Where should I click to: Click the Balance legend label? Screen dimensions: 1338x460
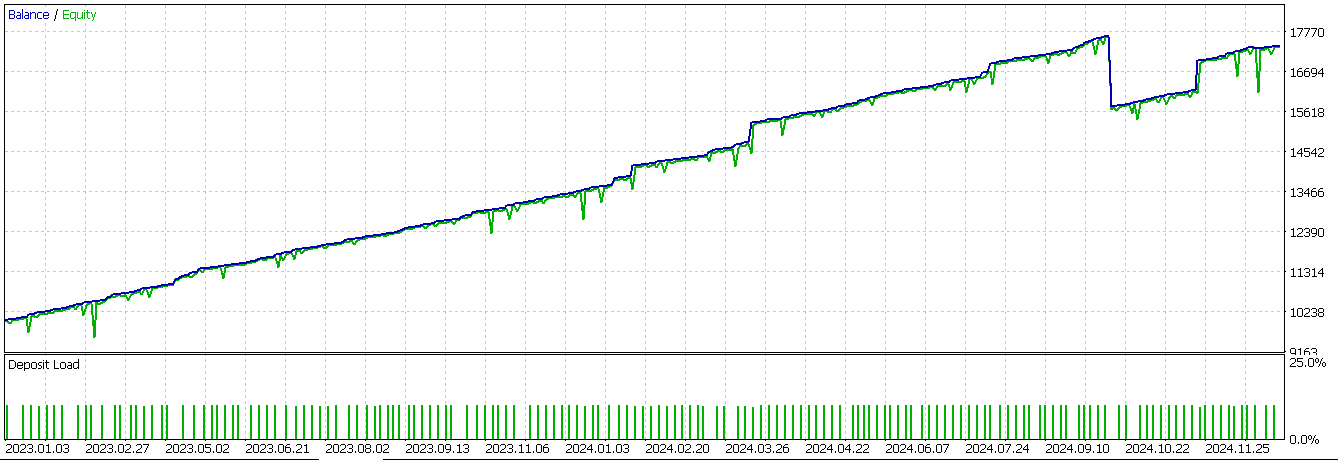(28, 15)
